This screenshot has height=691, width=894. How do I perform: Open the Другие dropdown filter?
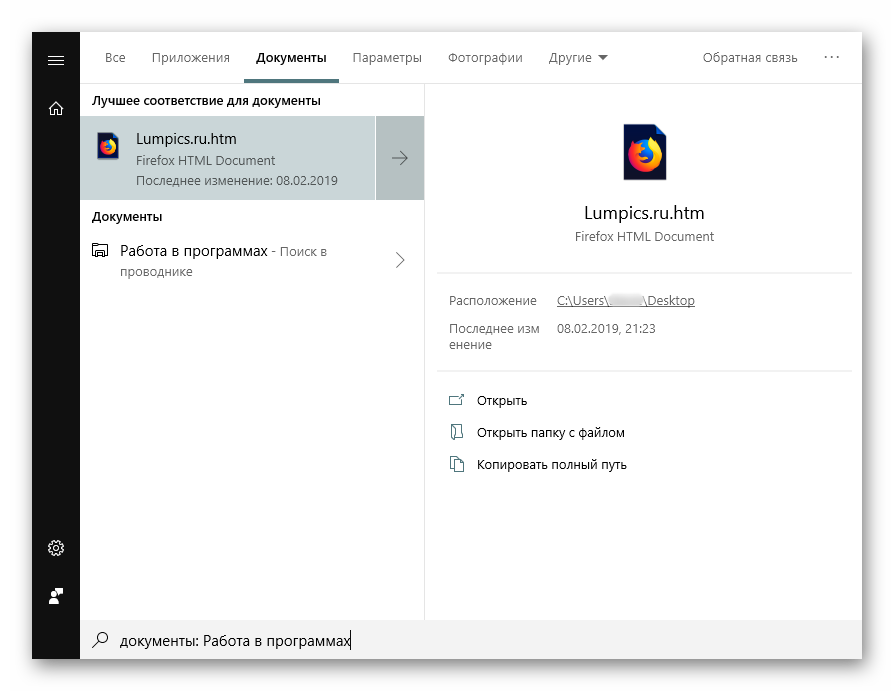(578, 58)
